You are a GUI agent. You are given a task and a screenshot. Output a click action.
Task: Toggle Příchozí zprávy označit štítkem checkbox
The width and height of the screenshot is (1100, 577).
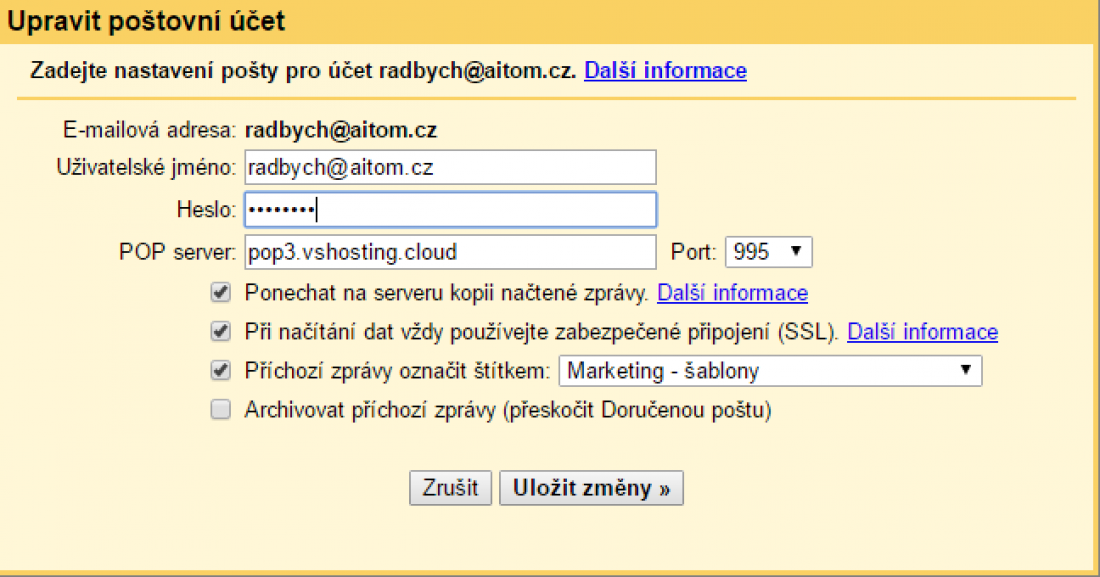[221, 371]
